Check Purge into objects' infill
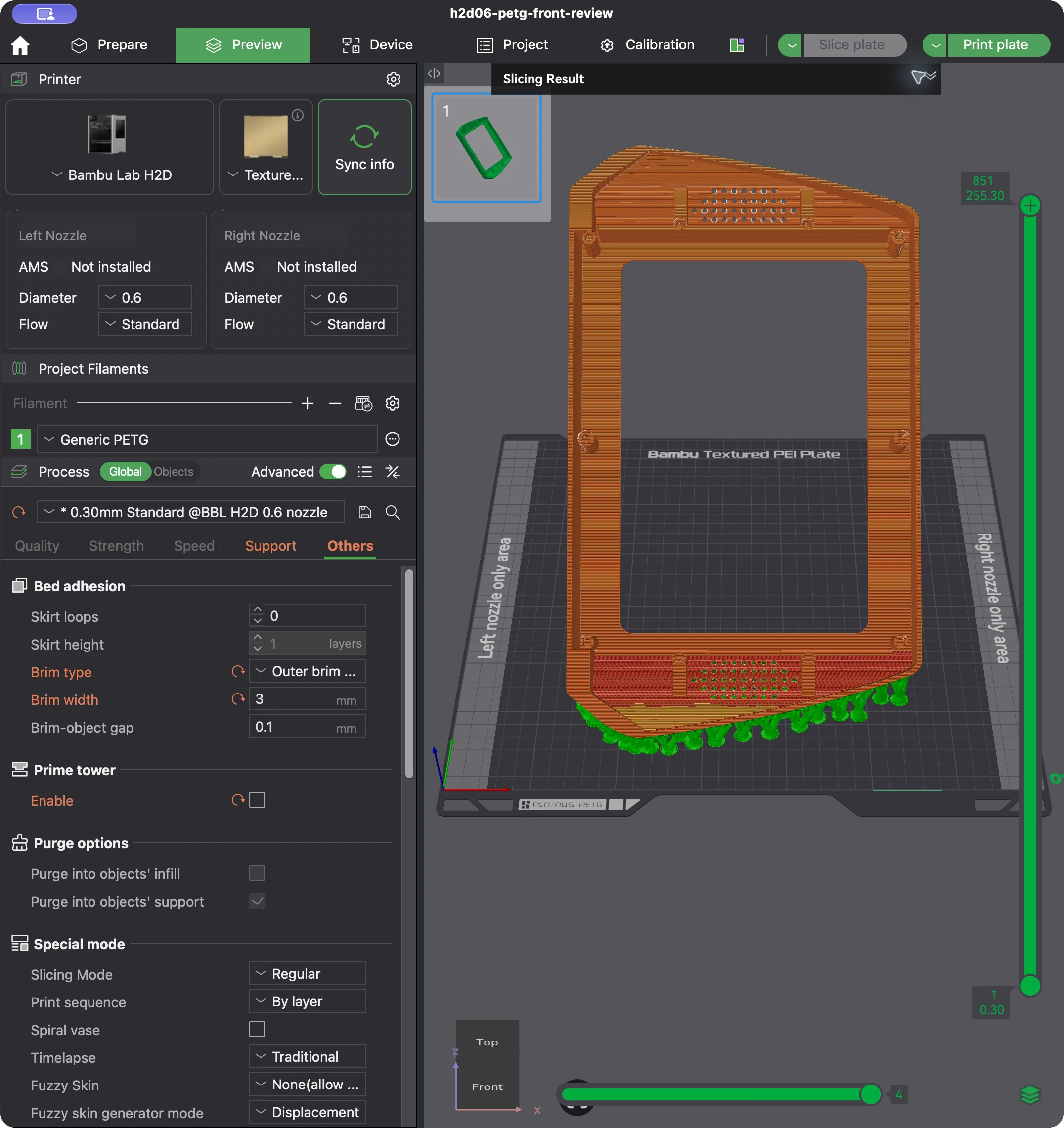The height and width of the screenshot is (1128, 1064). tap(257, 873)
